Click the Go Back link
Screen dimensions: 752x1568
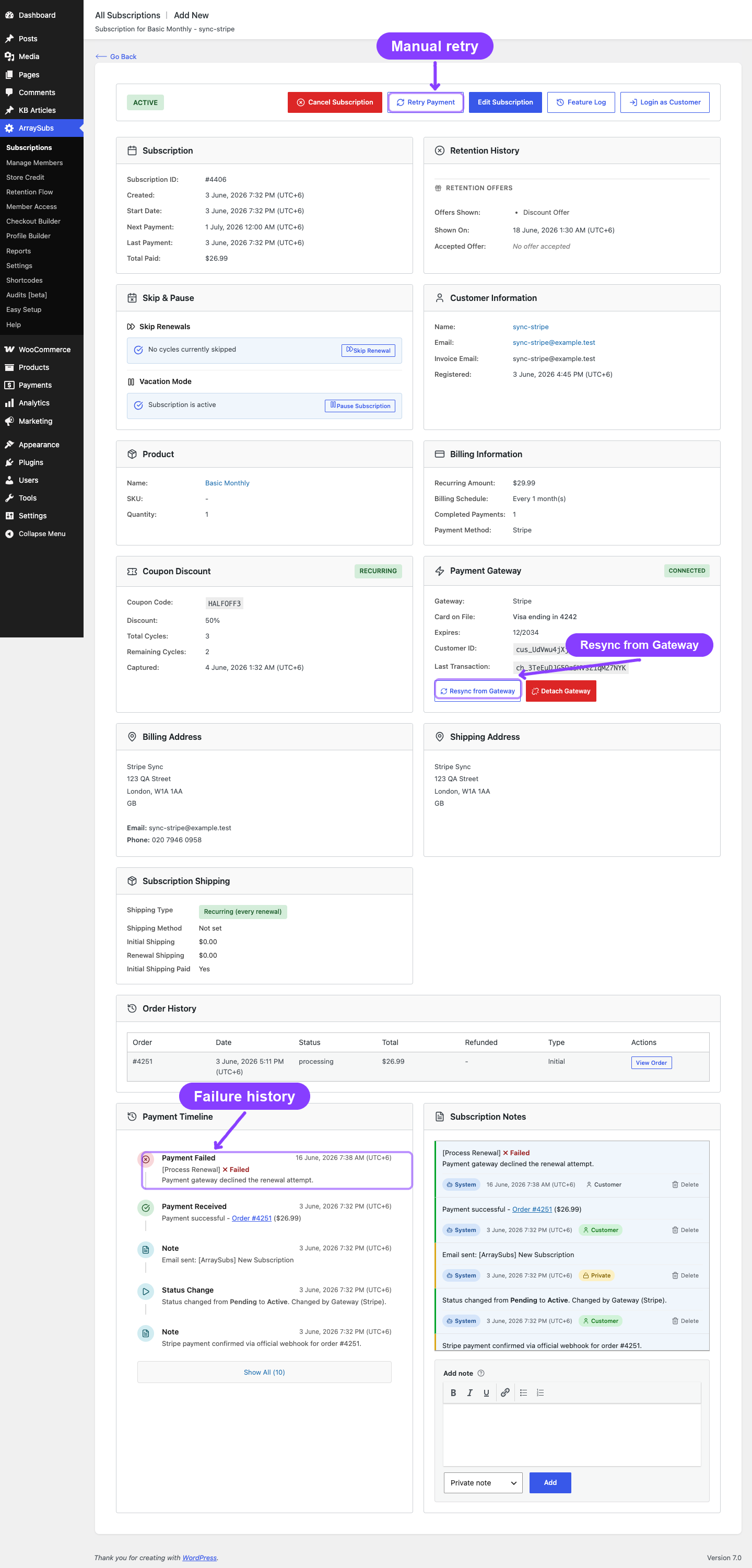[116, 56]
